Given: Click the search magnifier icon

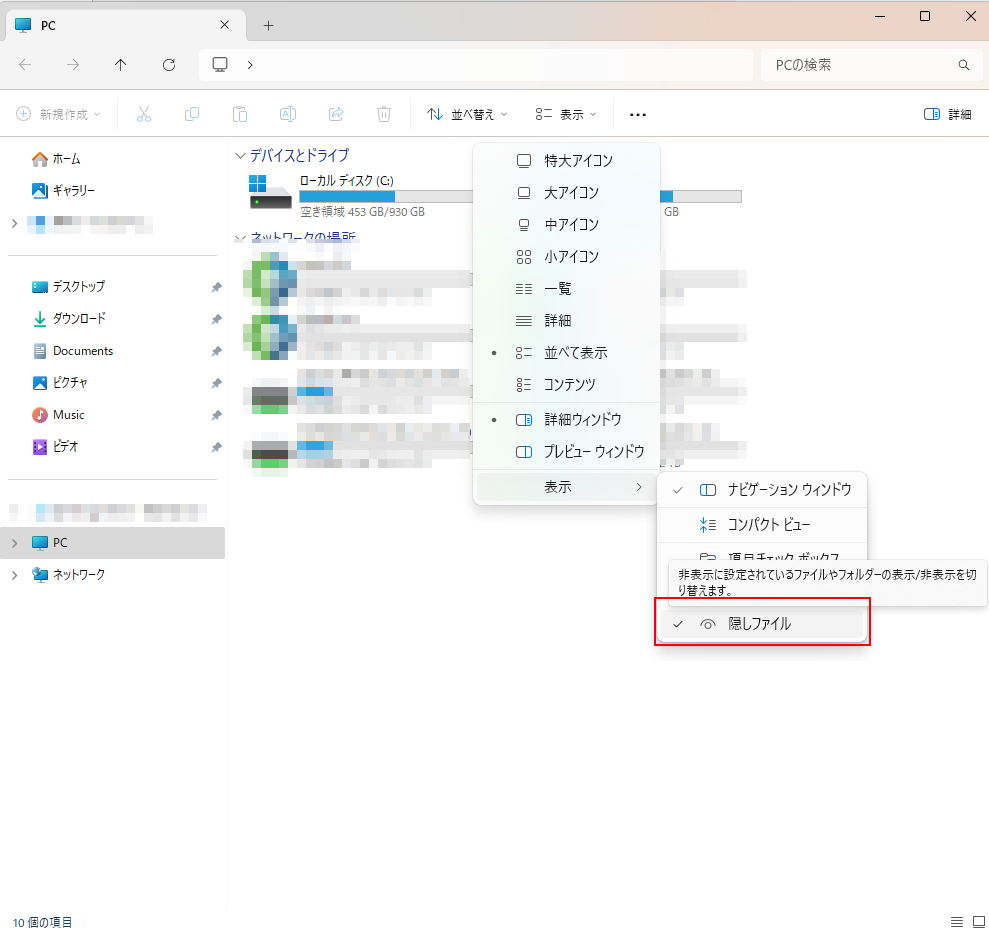Looking at the screenshot, I should pos(964,65).
